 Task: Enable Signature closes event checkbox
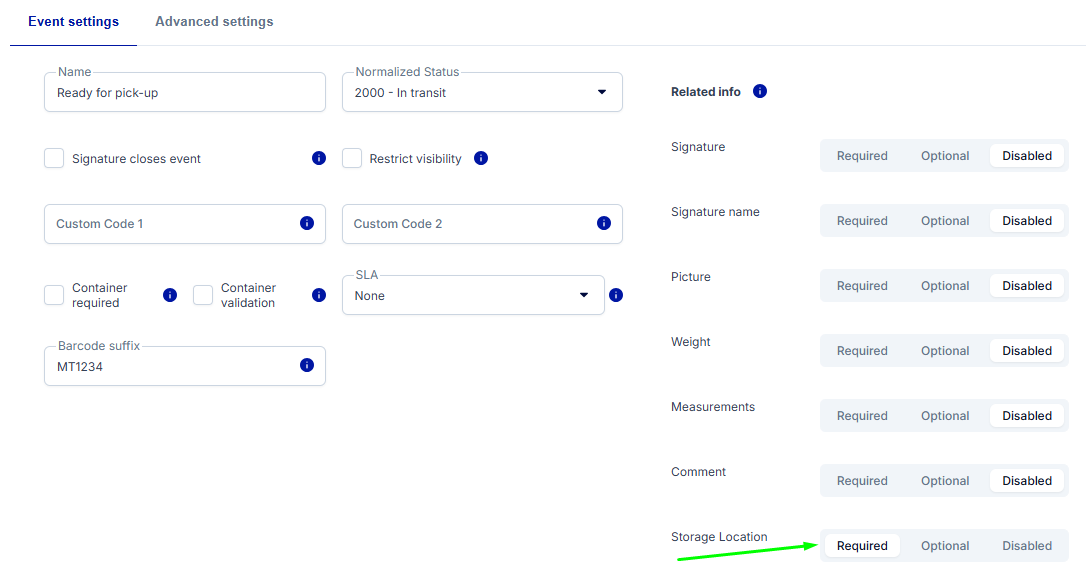(x=54, y=158)
